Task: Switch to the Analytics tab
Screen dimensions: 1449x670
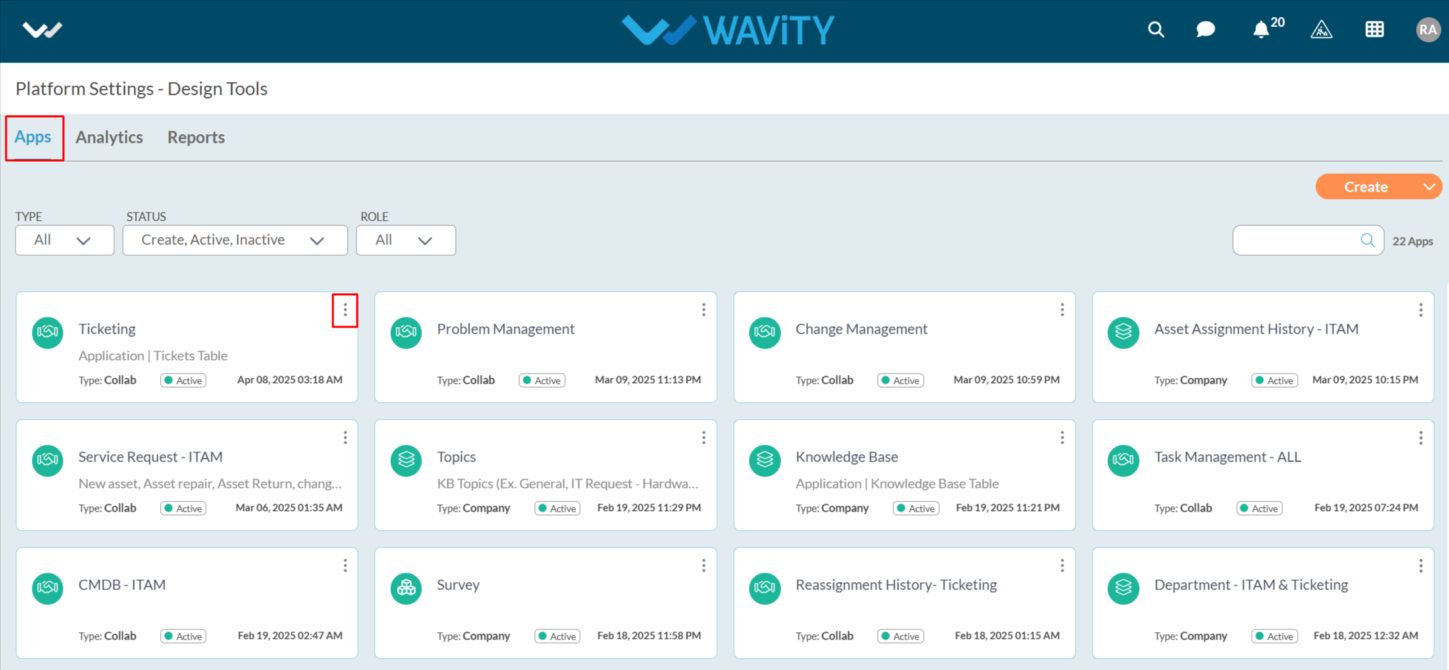Action: [x=109, y=138]
